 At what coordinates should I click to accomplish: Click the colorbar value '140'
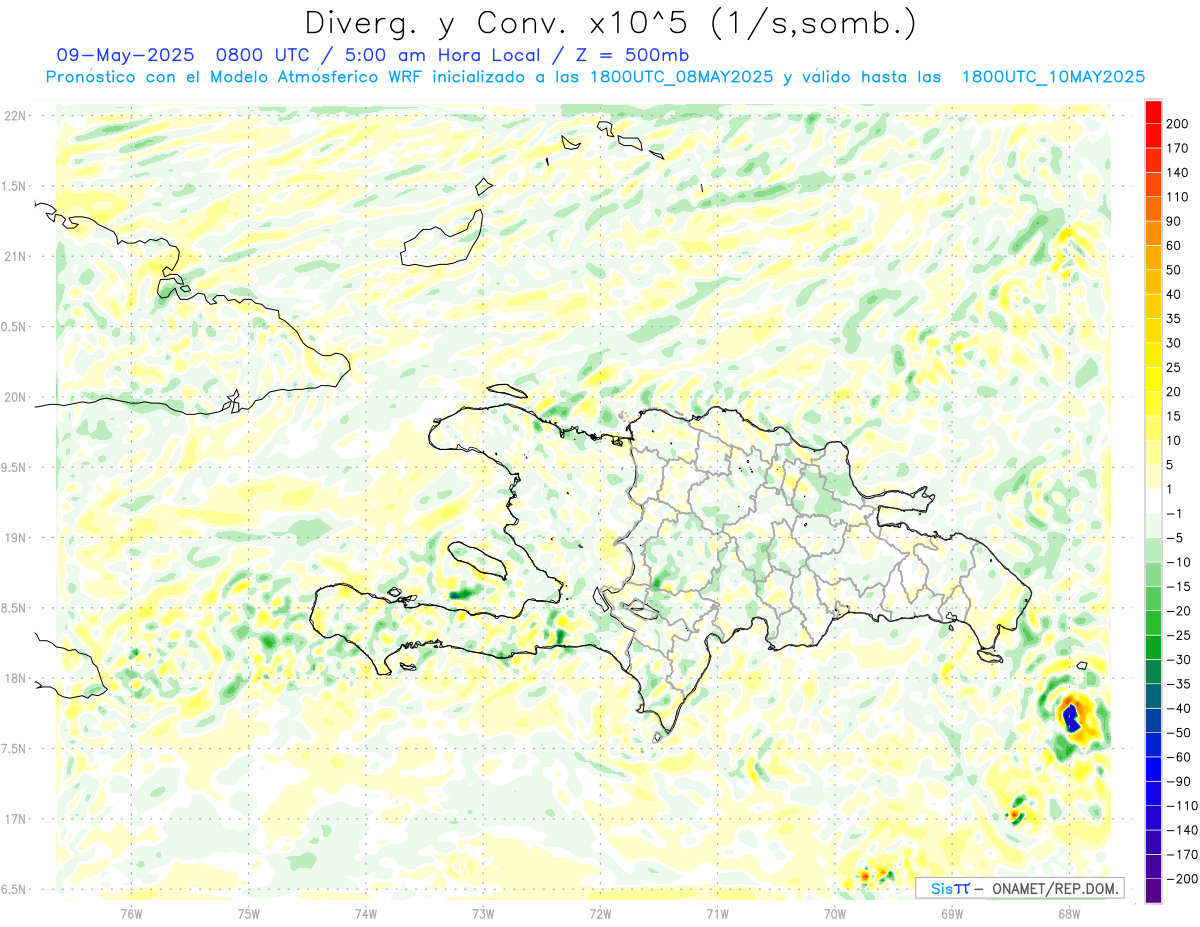pyautogui.click(x=1178, y=173)
